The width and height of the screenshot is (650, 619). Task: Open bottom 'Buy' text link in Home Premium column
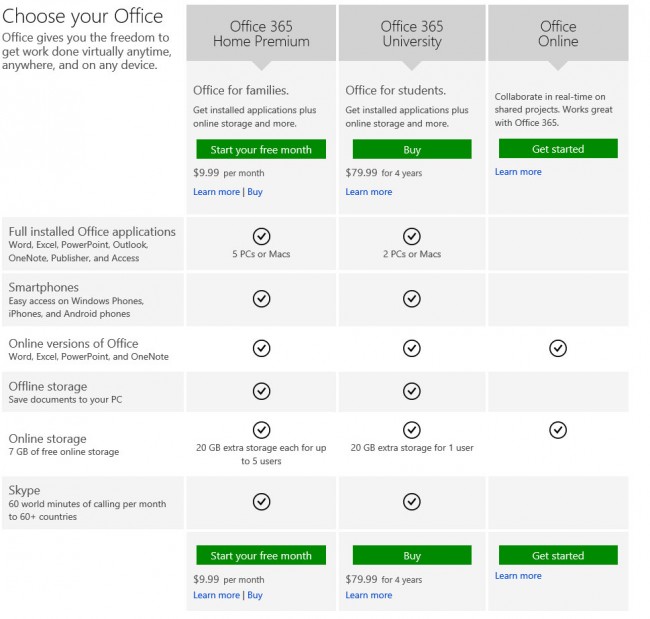tap(255, 595)
